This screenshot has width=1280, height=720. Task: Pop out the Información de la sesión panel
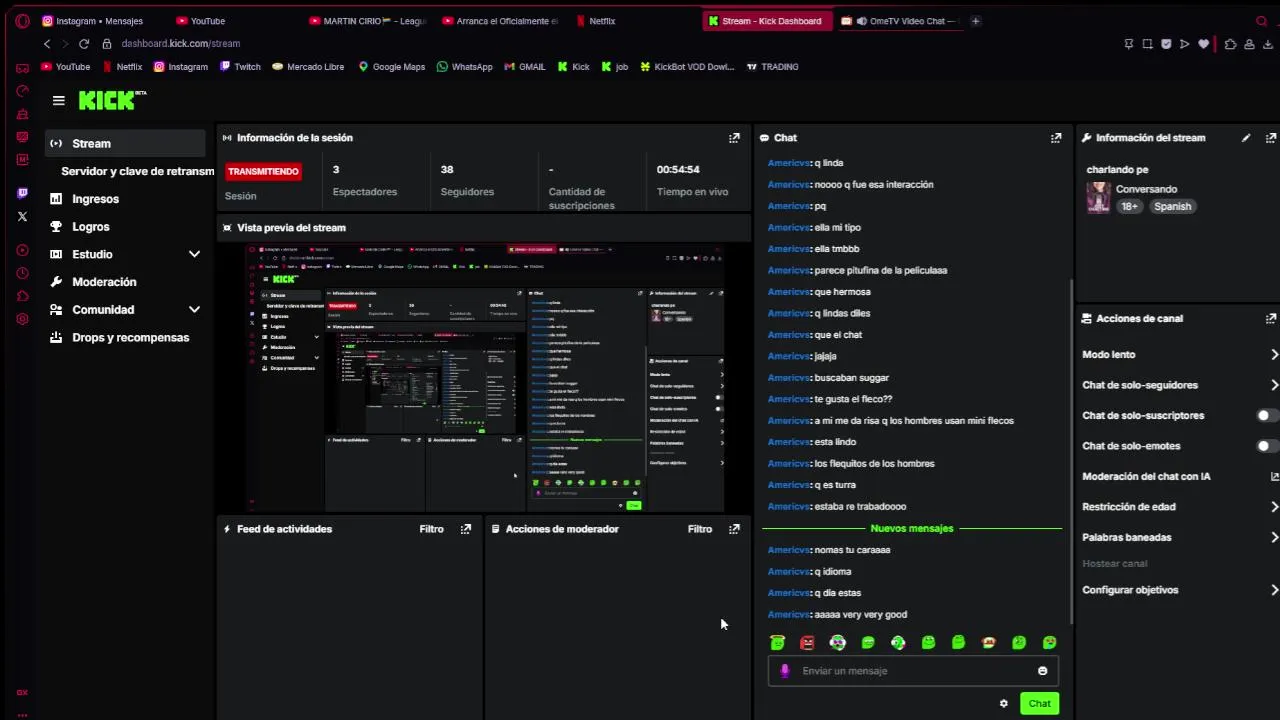[x=734, y=138]
